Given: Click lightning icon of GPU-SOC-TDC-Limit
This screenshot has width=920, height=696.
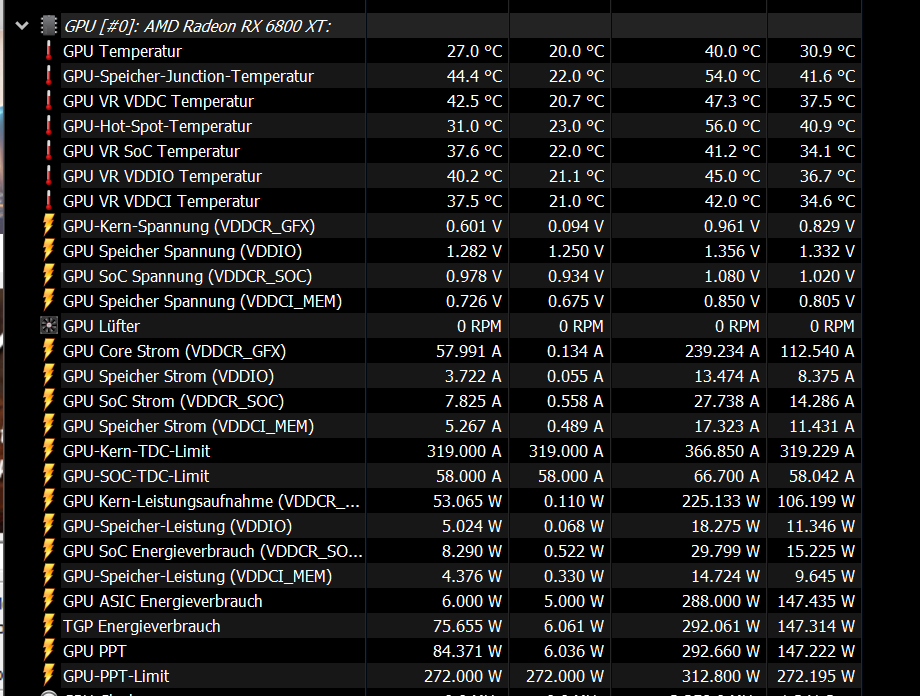Looking at the screenshot, I should point(49,476).
